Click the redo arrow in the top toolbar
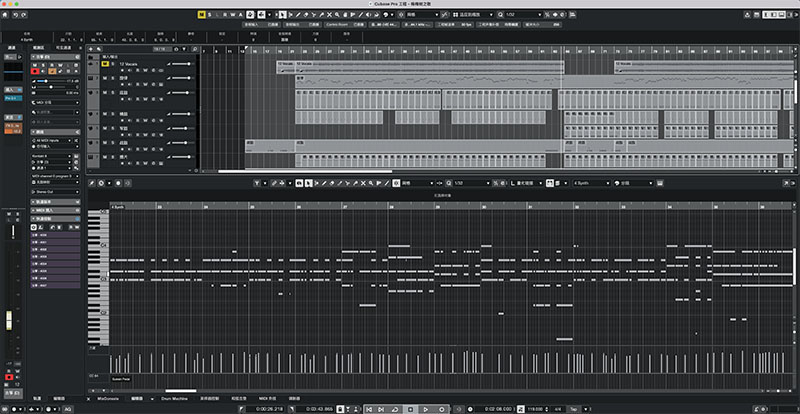Image resolution: width=800 pixels, height=414 pixels. 23,15
